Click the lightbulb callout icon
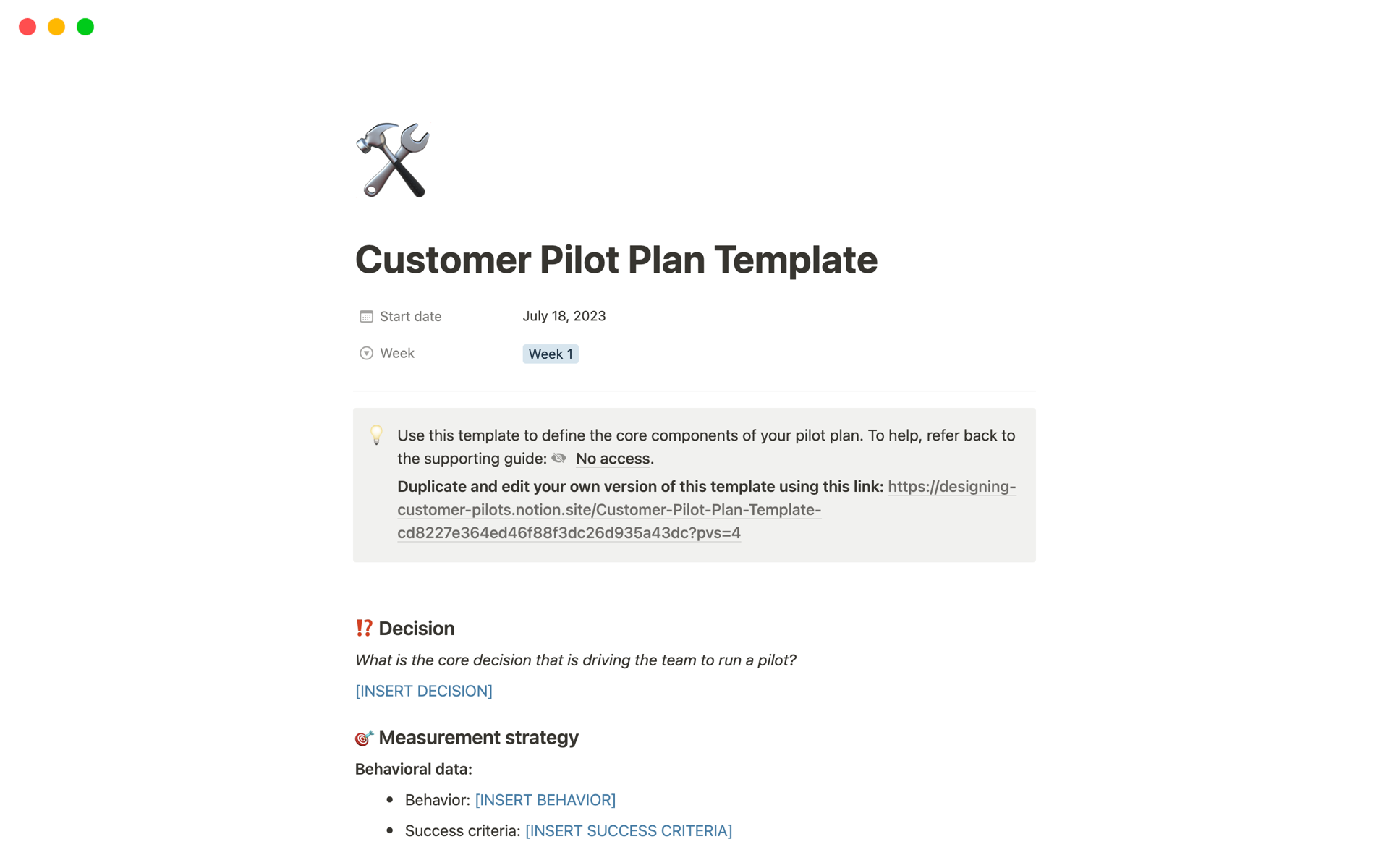The height and width of the screenshot is (868, 1389). point(376,435)
